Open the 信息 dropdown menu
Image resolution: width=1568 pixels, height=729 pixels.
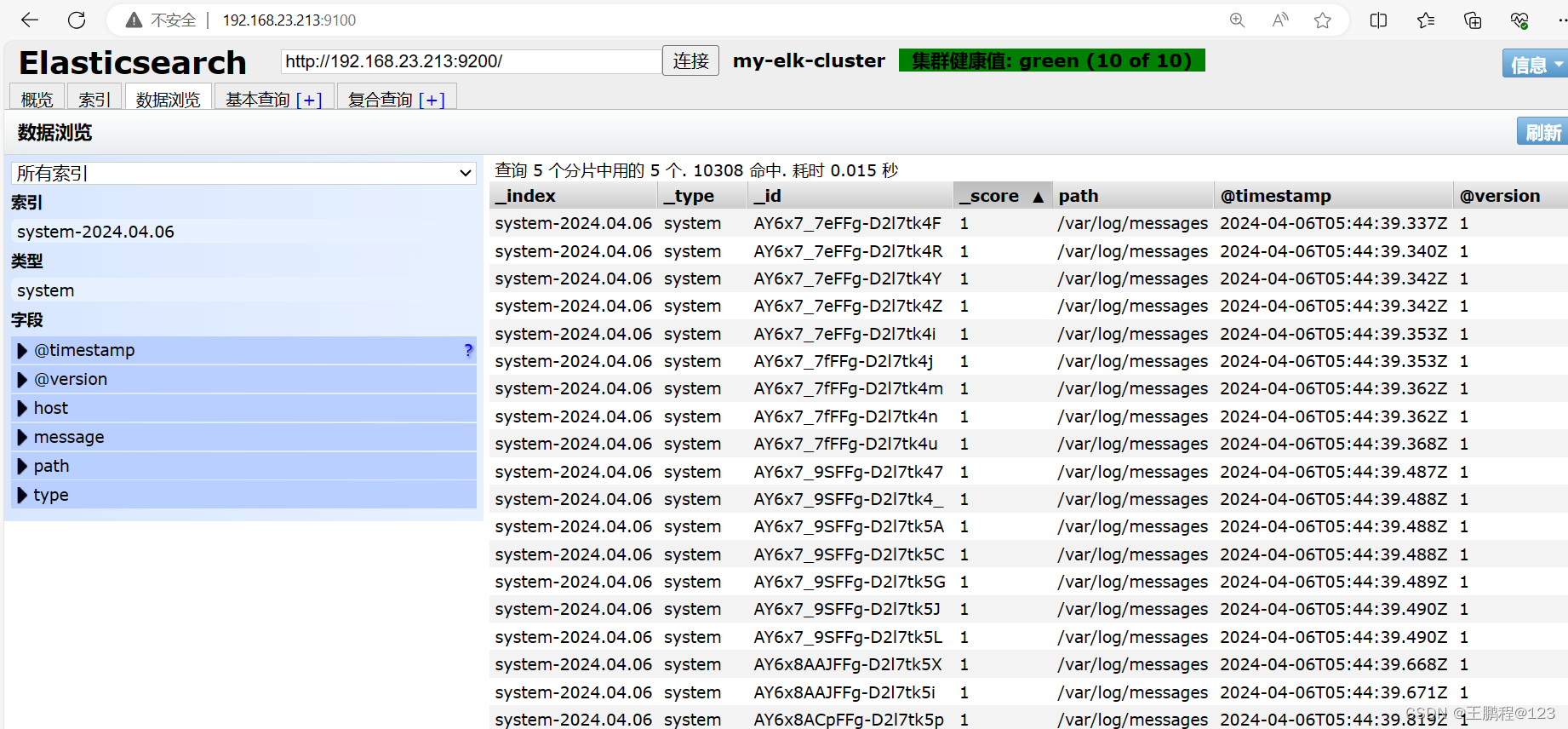[x=1536, y=64]
